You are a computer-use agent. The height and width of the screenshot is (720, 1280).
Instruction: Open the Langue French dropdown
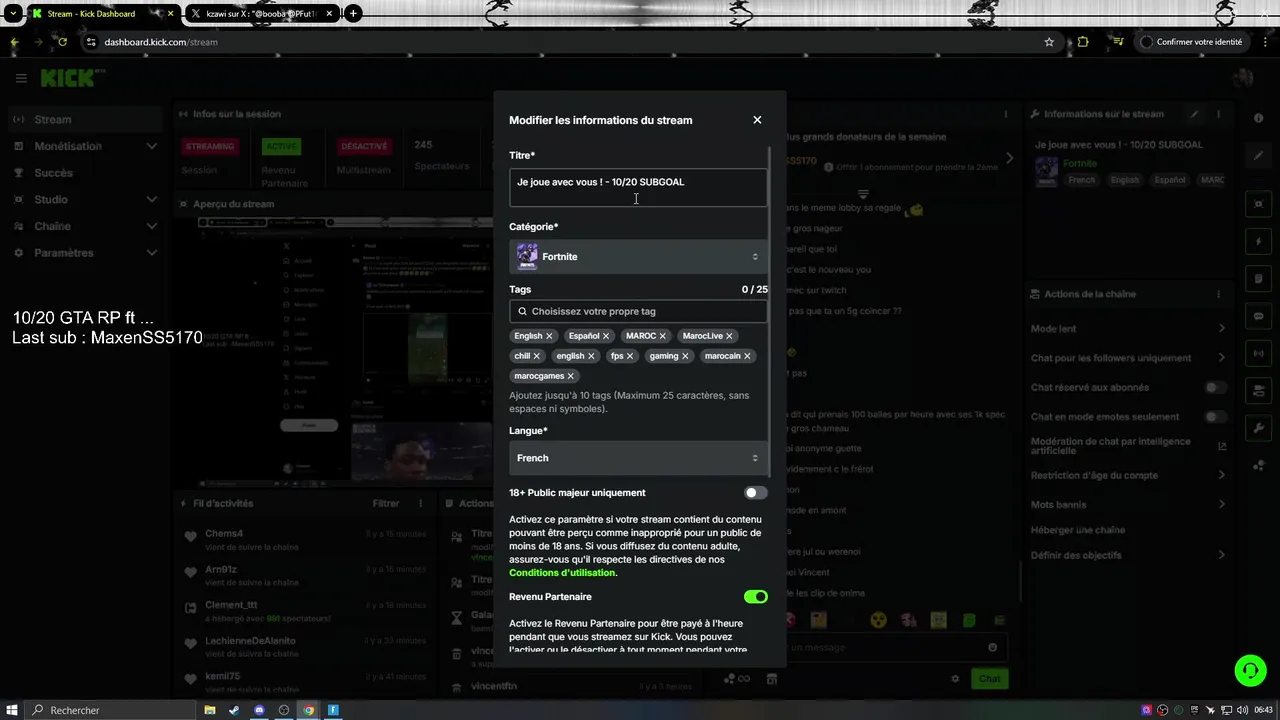(x=638, y=458)
